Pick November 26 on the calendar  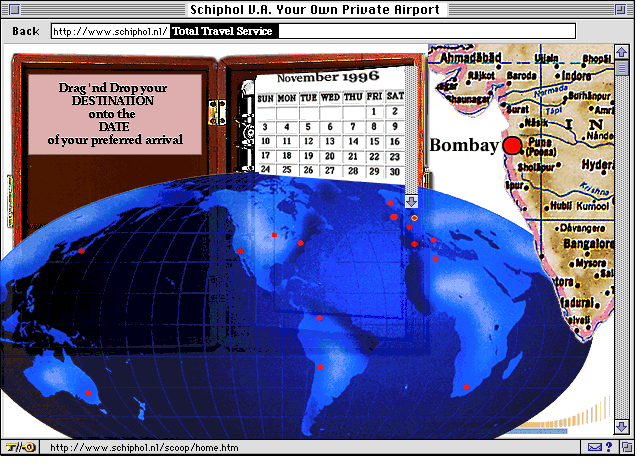308,170
